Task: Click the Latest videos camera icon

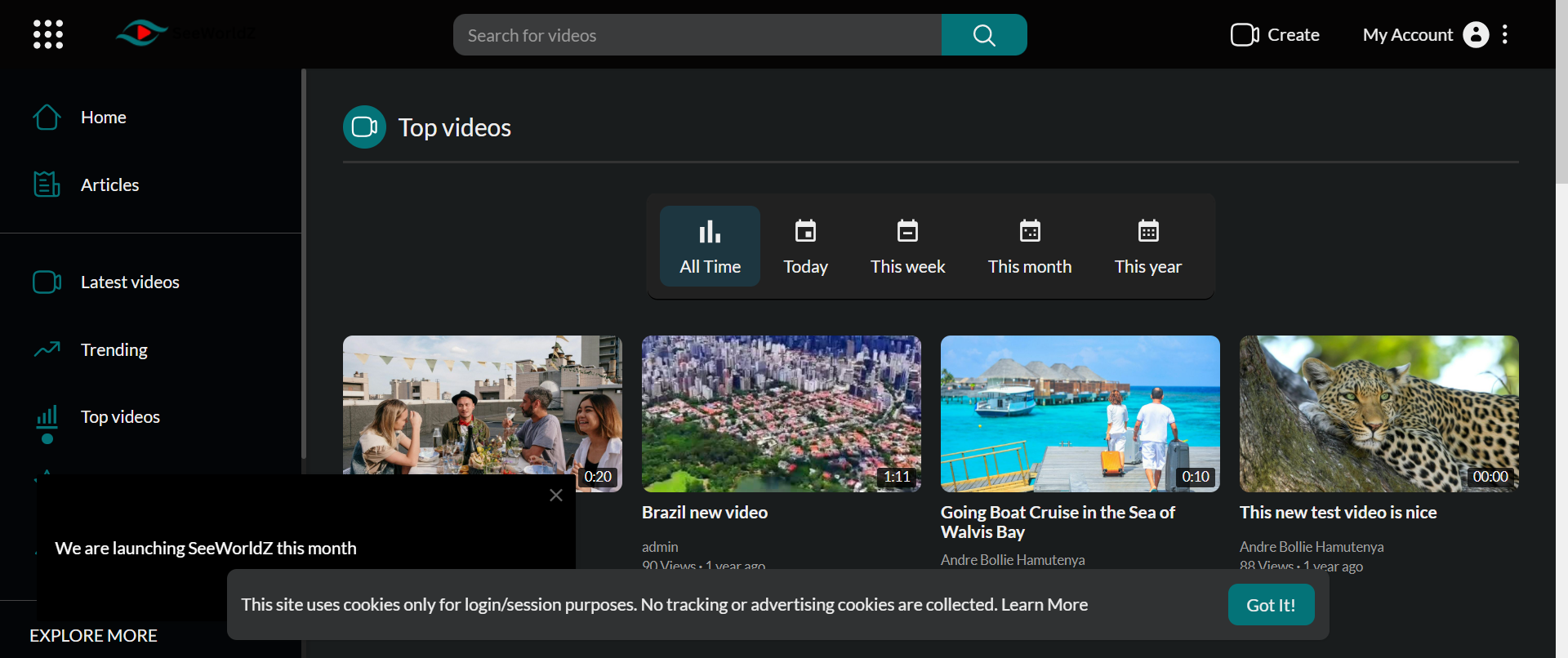Action: pos(47,282)
